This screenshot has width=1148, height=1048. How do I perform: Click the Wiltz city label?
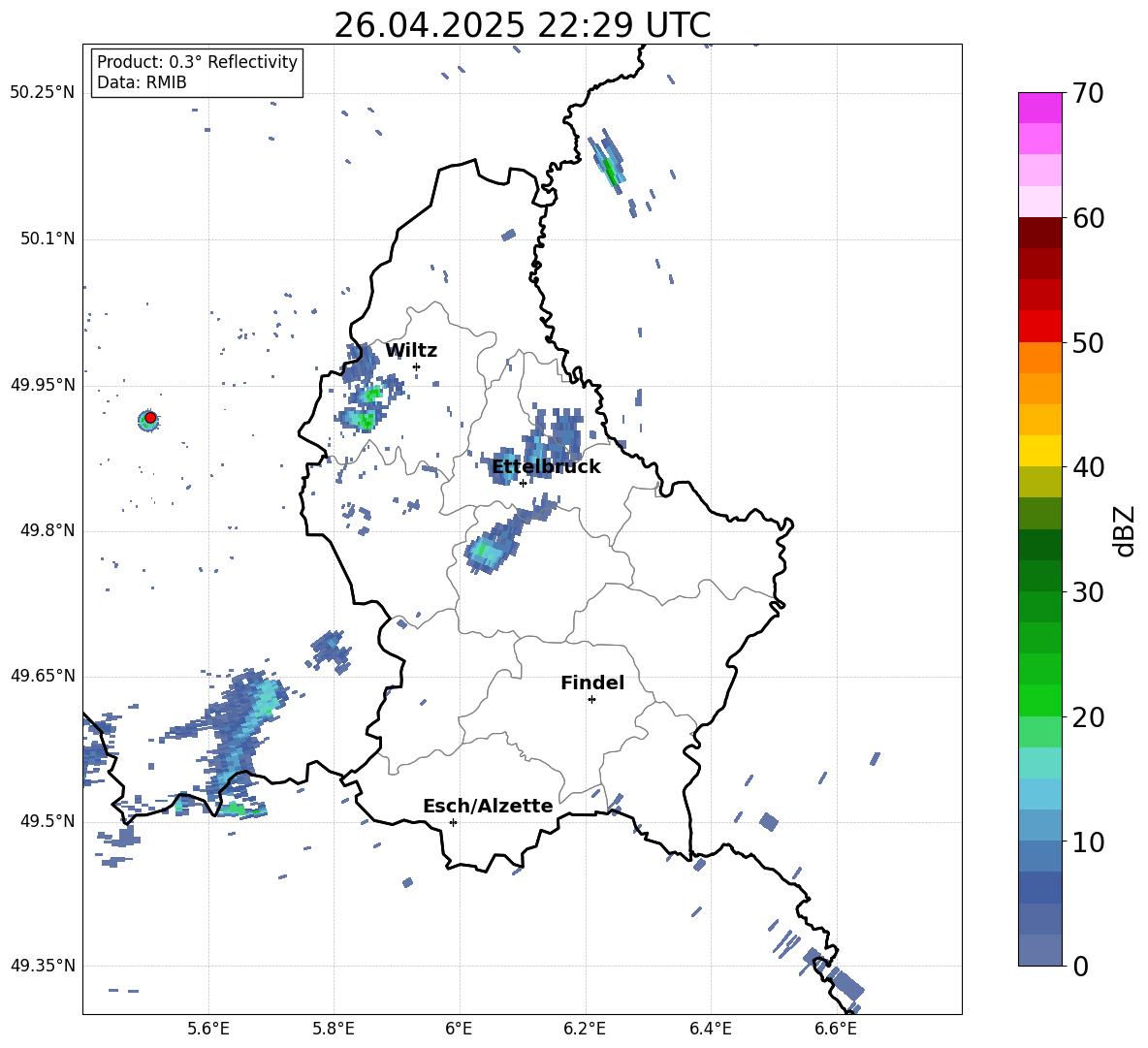click(411, 351)
